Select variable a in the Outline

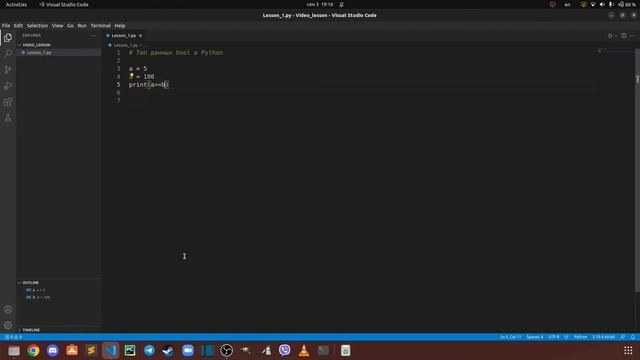click(36, 290)
